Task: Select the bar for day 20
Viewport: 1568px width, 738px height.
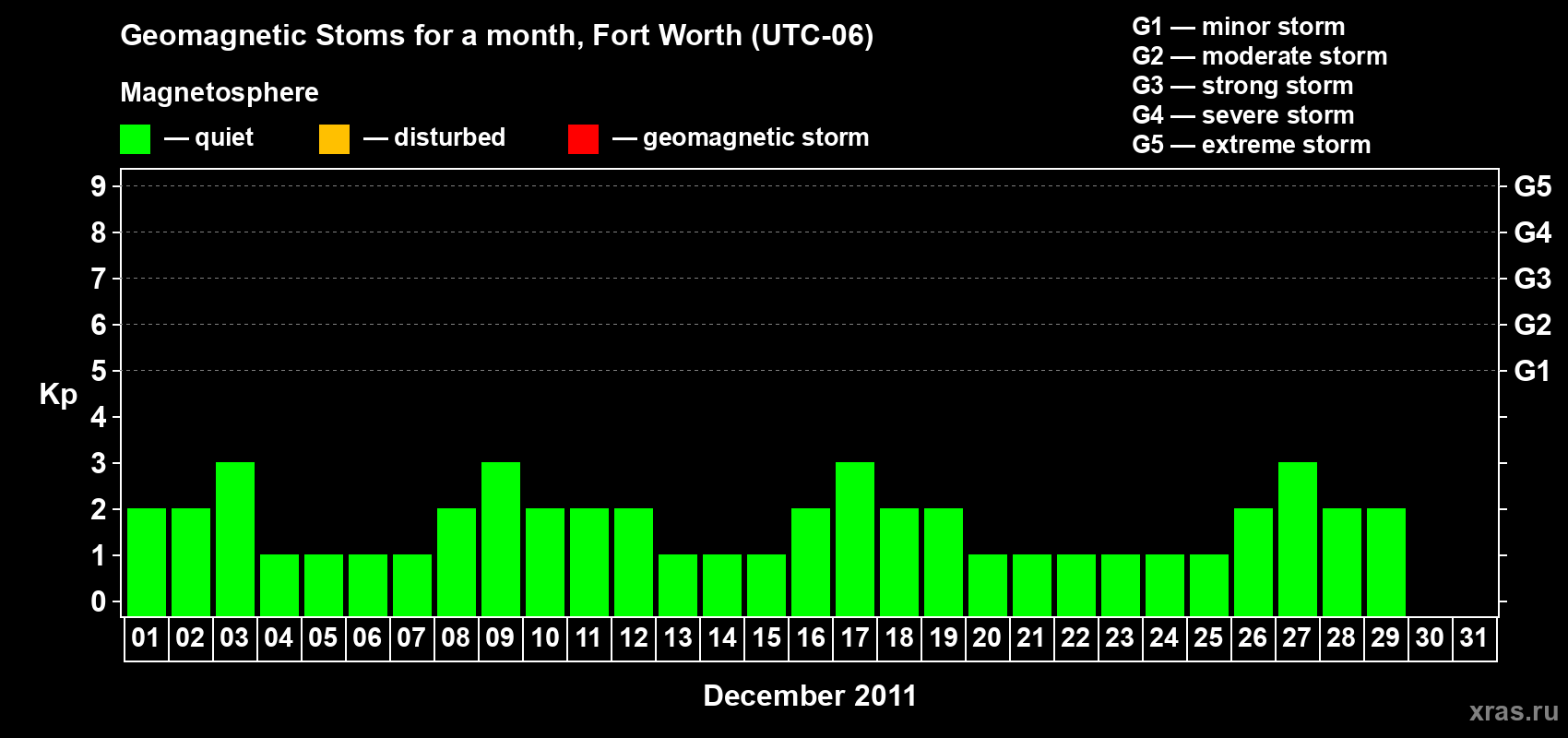Action: coord(988,585)
